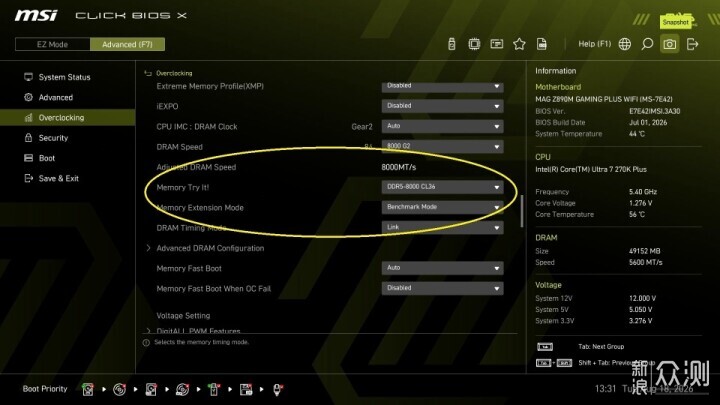Image resolution: width=720 pixels, height=405 pixels.
Task: Click the CPU chip toolbar icon
Action: pos(474,44)
